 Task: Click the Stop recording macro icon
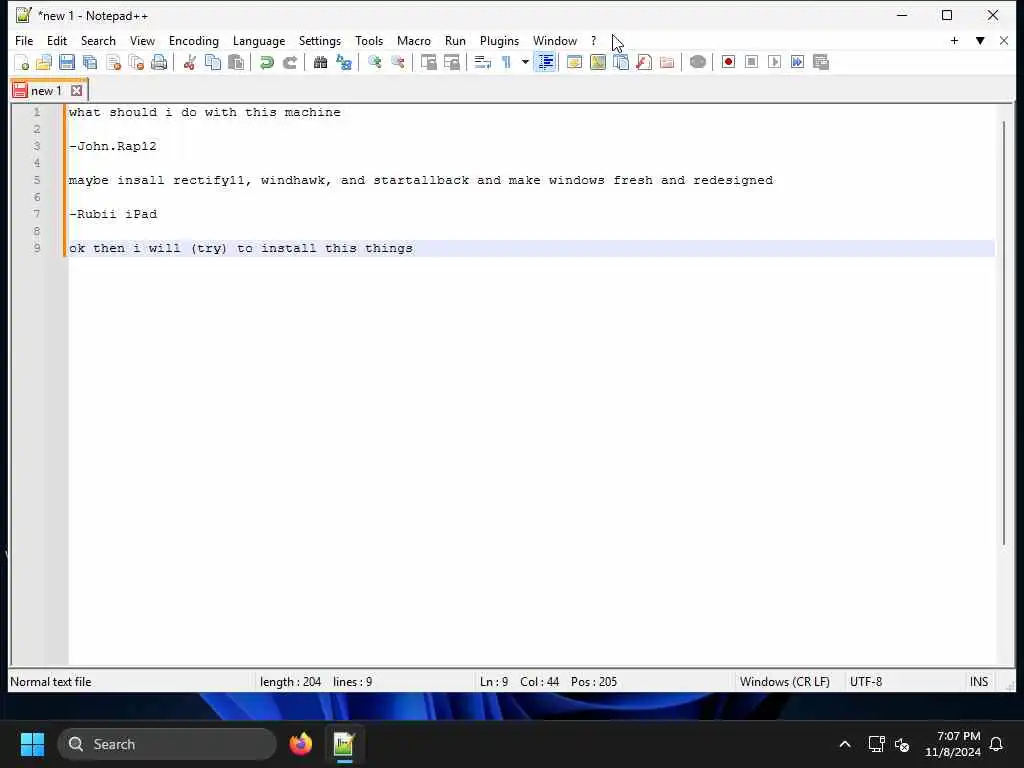[x=752, y=62]
